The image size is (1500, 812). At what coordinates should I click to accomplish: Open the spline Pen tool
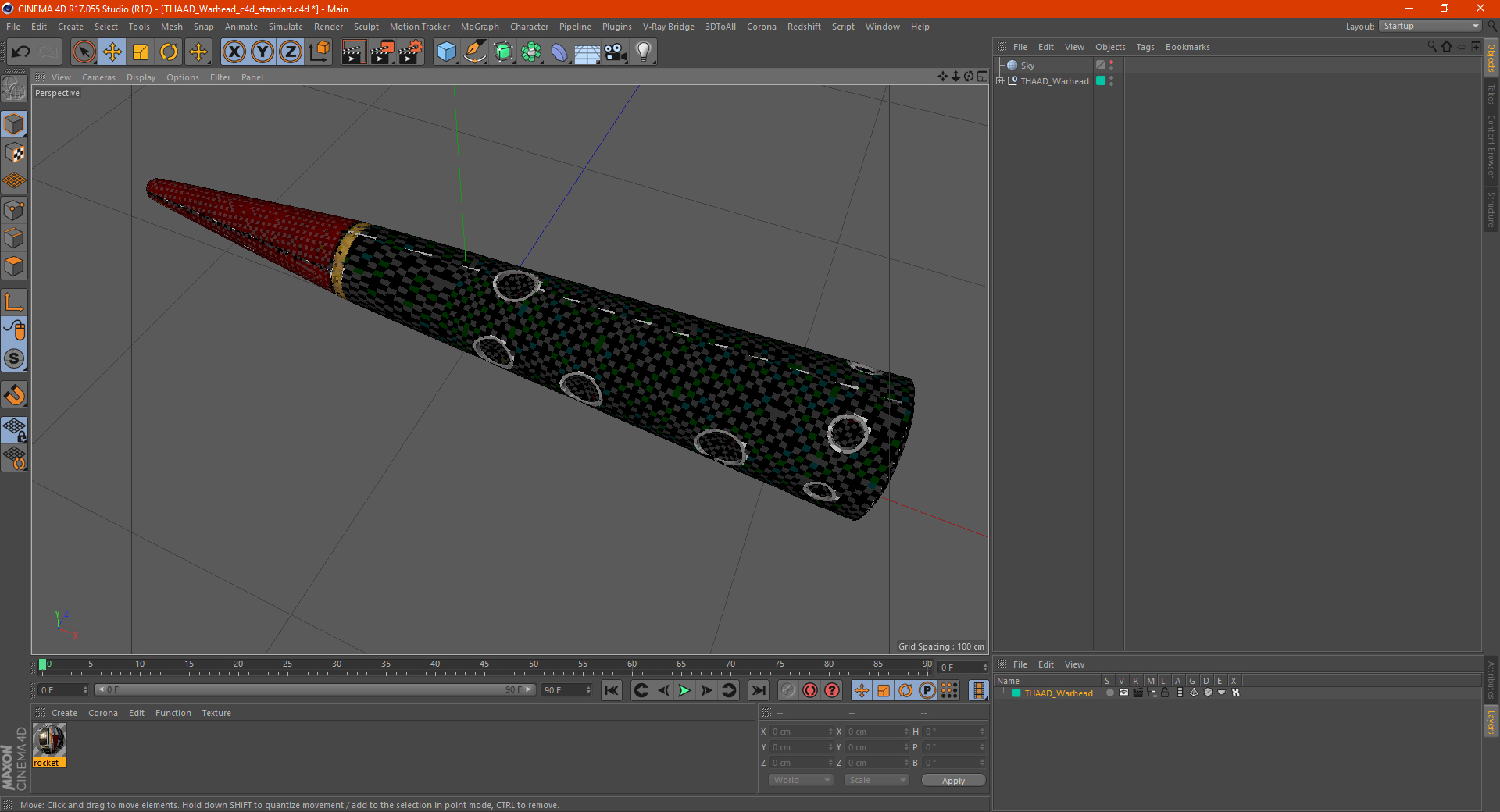pos(475,52)
